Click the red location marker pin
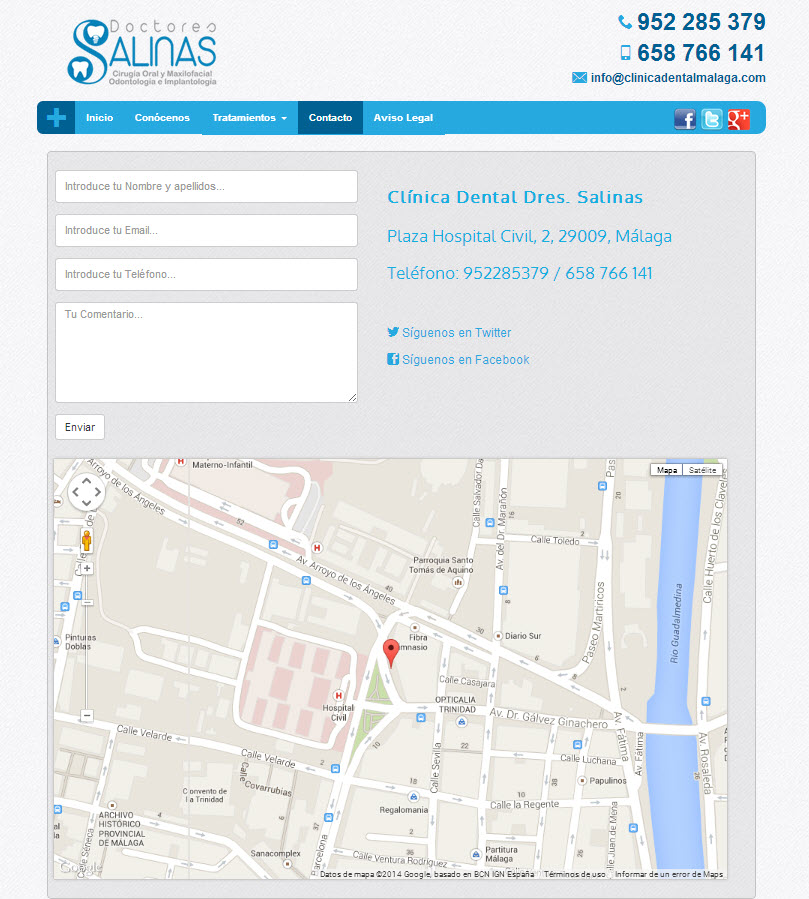 click(392, 652)
